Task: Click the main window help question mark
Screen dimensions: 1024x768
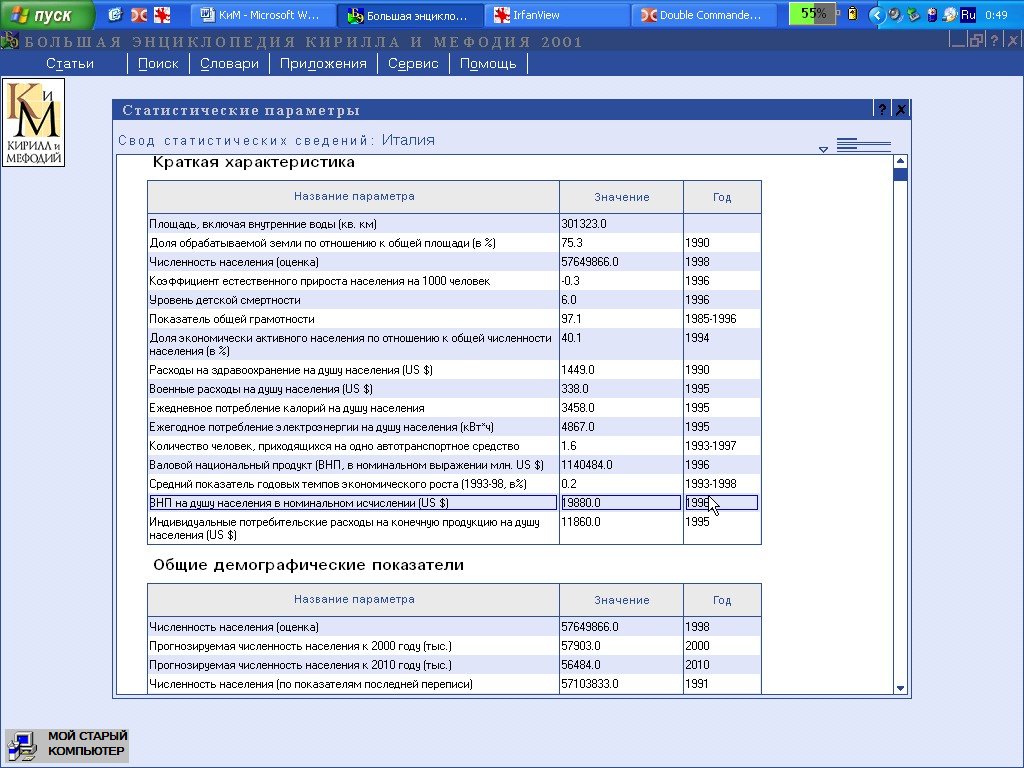Action: click(x=993, y=41)
